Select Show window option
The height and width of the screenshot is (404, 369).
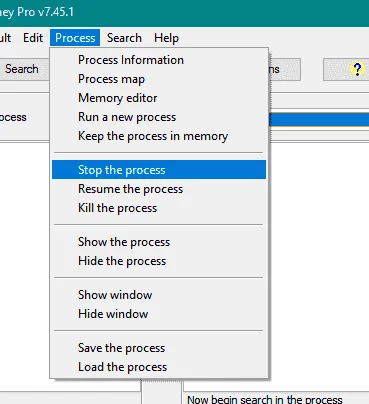tap(159, 295)
